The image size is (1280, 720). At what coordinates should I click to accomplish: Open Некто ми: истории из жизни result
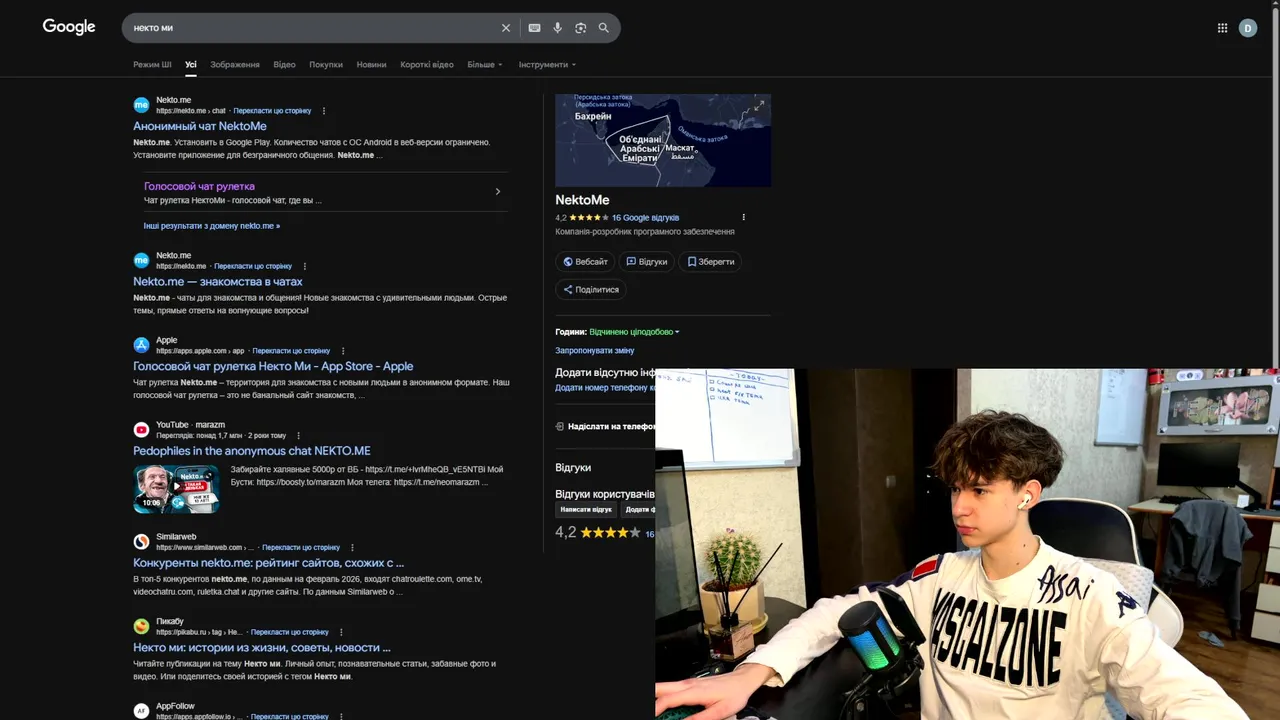[262, 648]
